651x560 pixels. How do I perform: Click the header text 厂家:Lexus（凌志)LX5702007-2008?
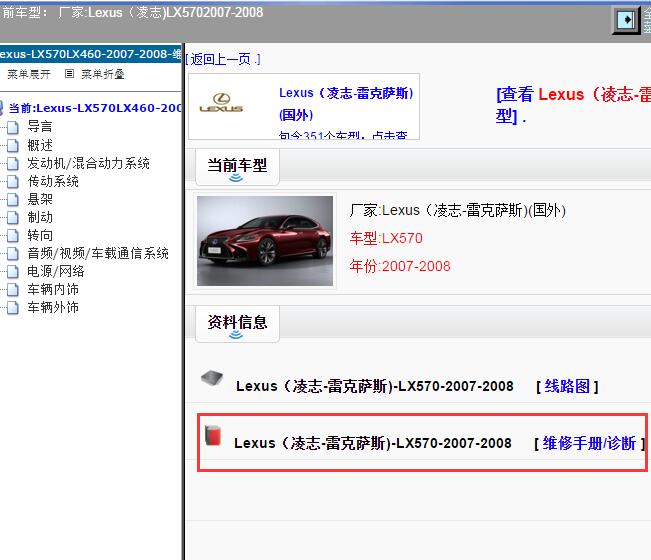click(160, 13)
